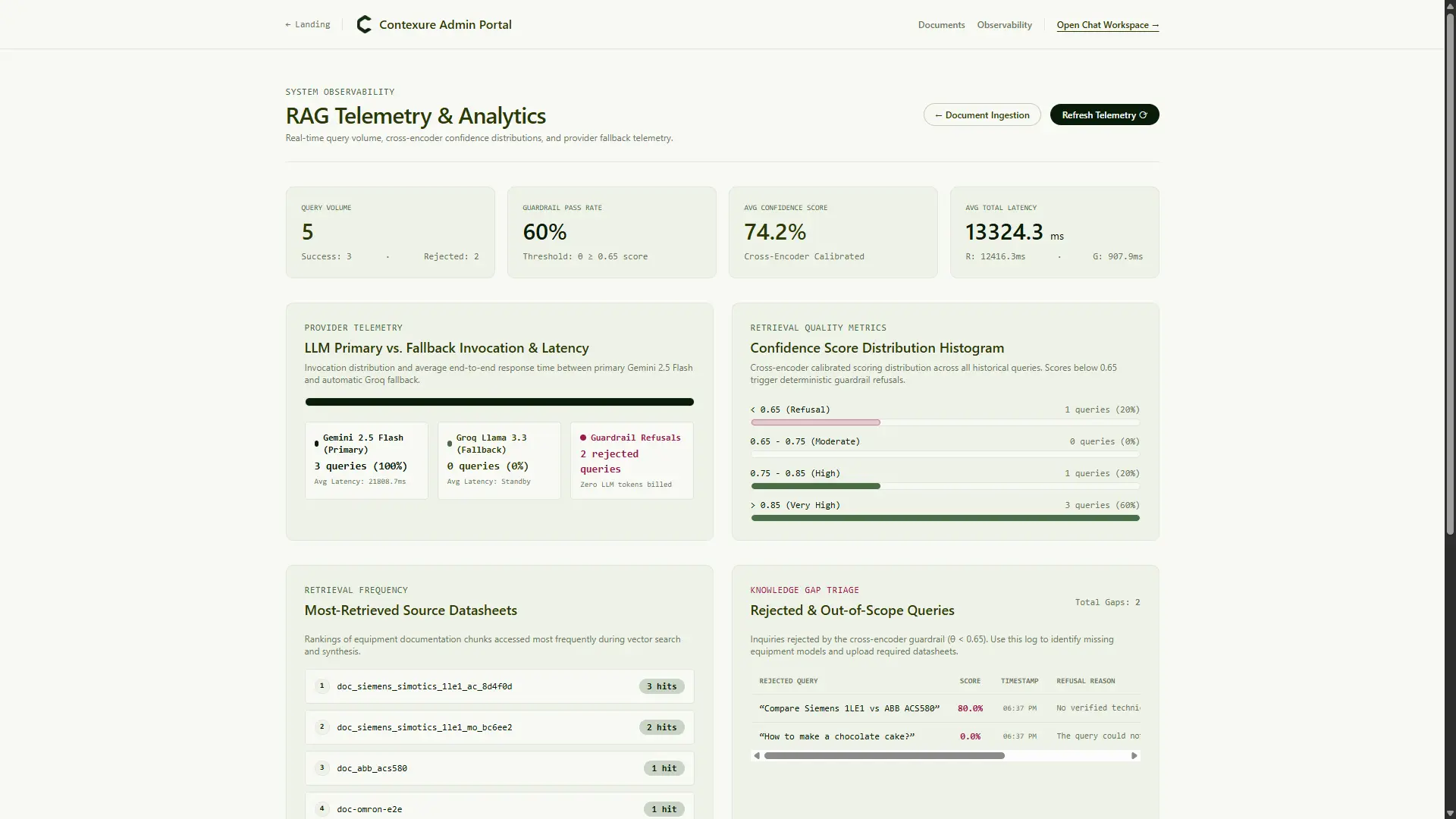
Task: Click the page scrollbar up arrow
Action: click(x=1450, y=5)
